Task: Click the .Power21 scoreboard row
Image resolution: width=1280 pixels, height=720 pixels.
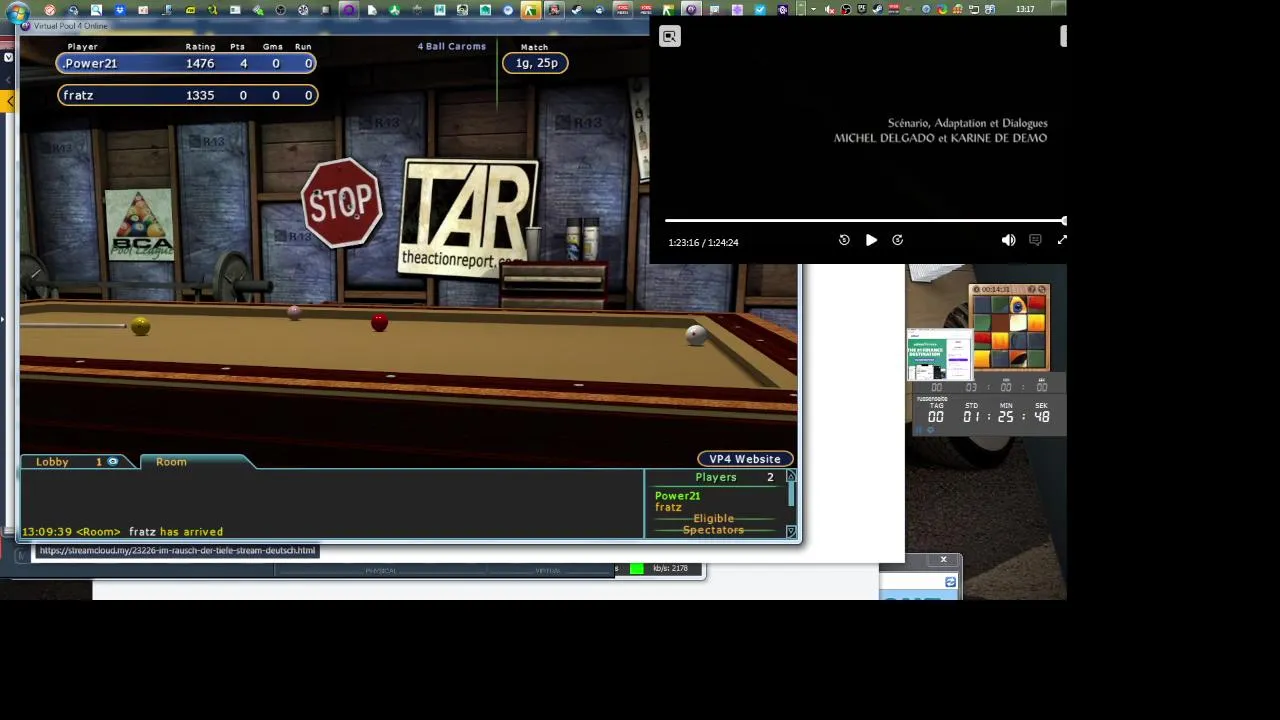Action: pyautogui.click(x=187, y=63)
